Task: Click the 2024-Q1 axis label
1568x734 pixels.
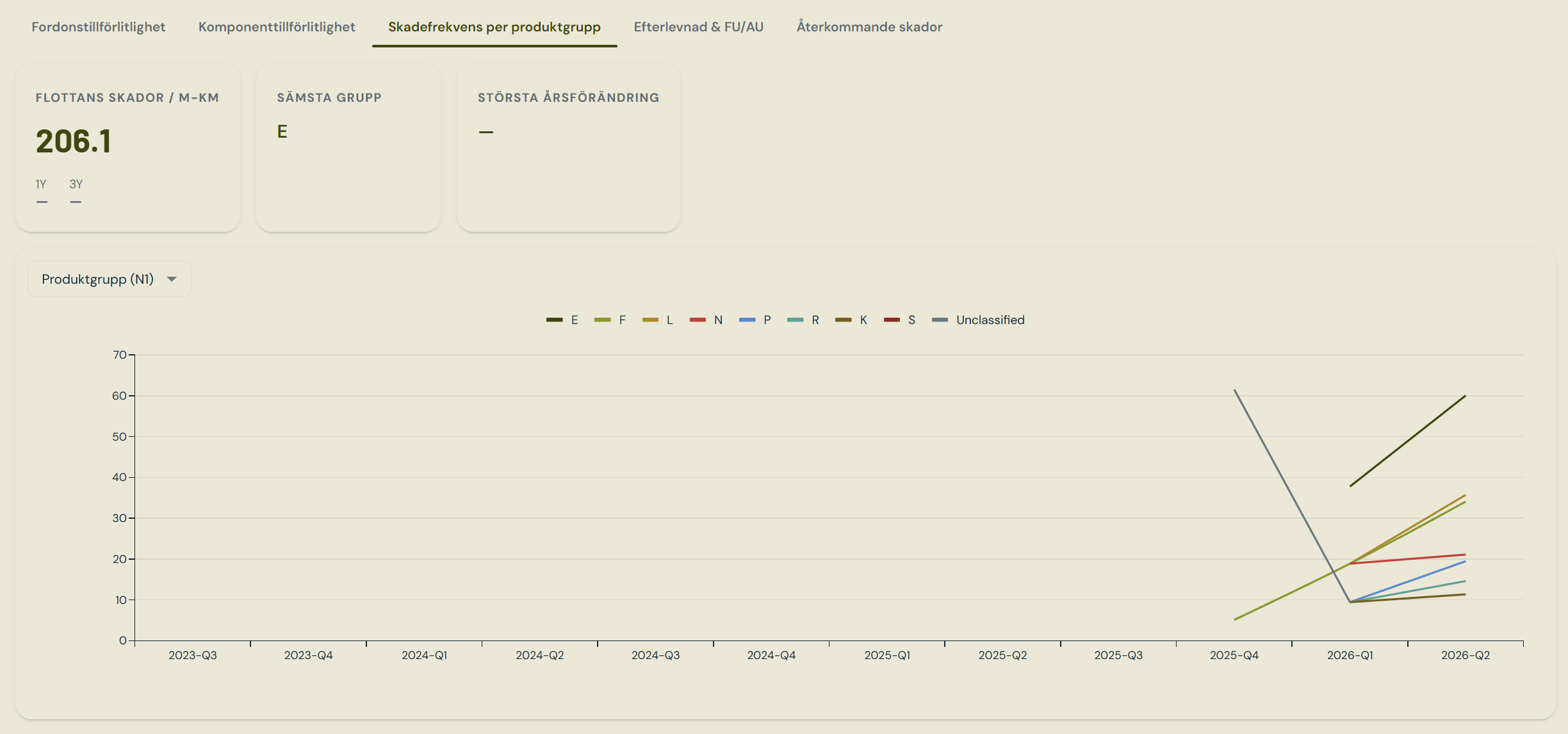Action: (x=425, y=655)
